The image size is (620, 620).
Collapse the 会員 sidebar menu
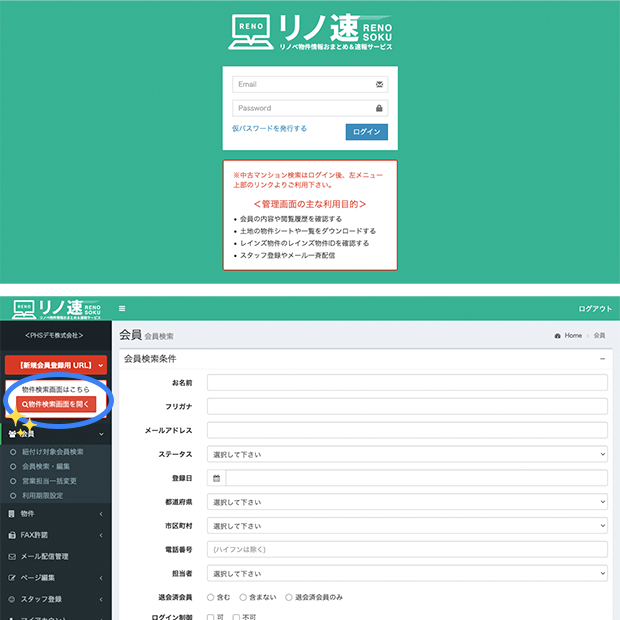56,434
